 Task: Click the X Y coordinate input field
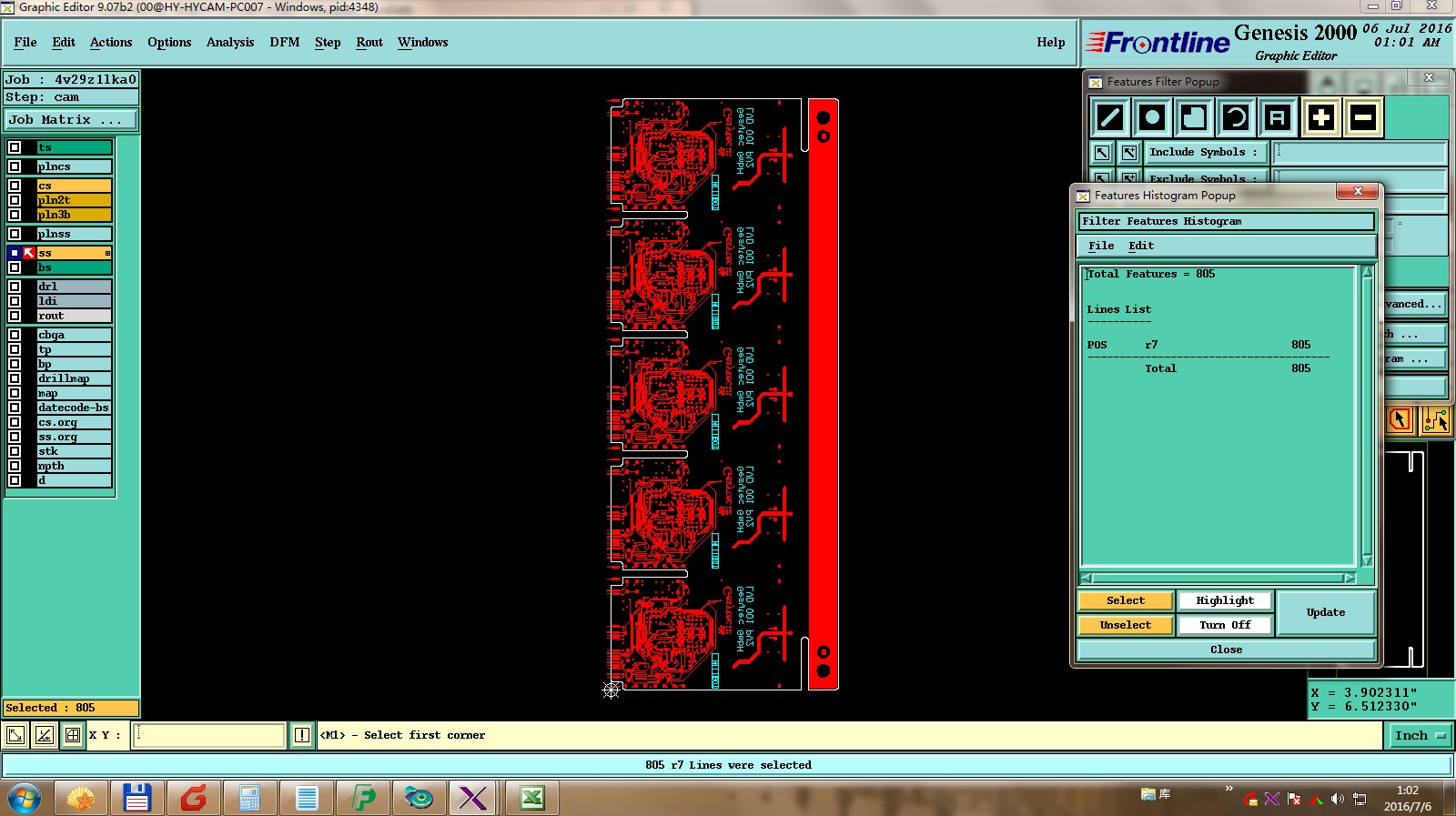coord(209,735)
